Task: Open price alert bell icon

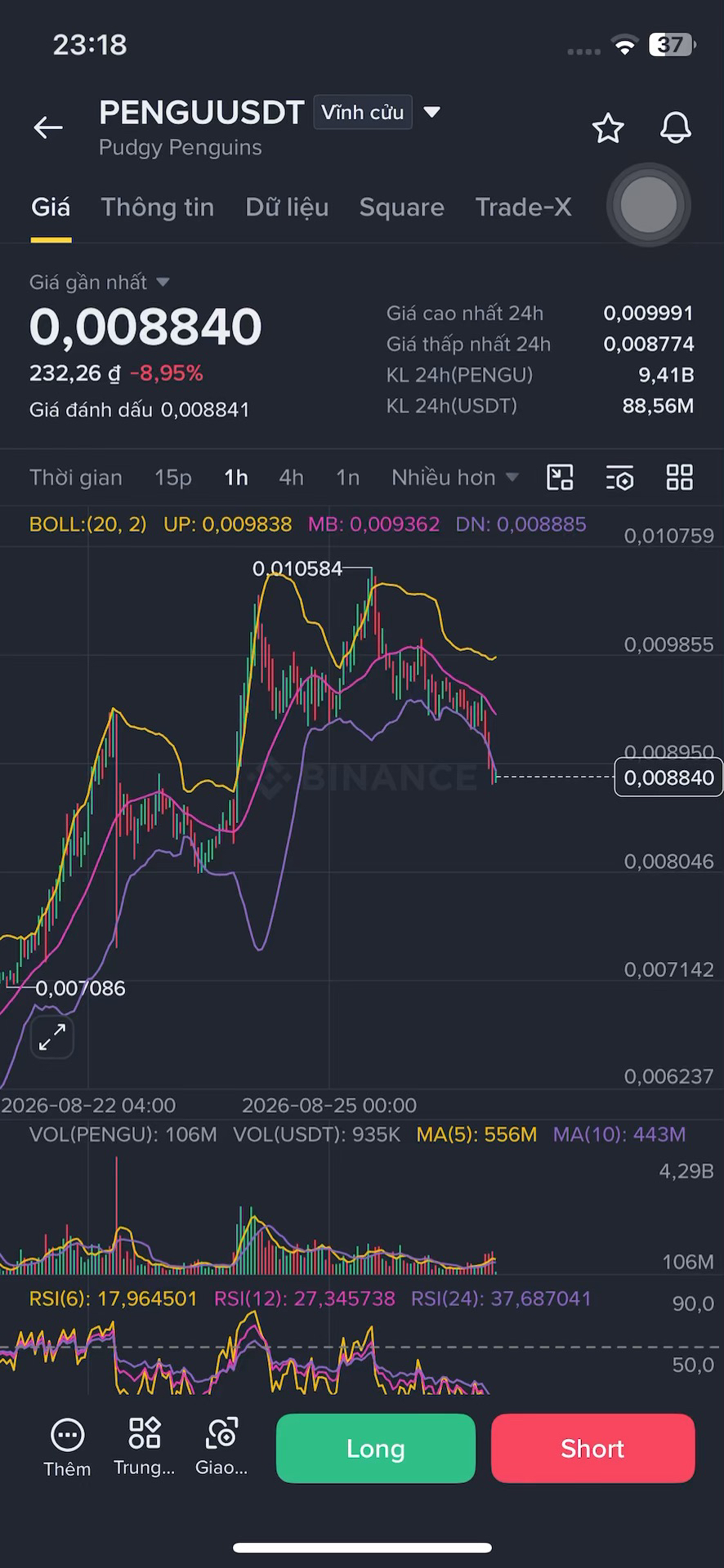Action: click(x=676, y=128)
